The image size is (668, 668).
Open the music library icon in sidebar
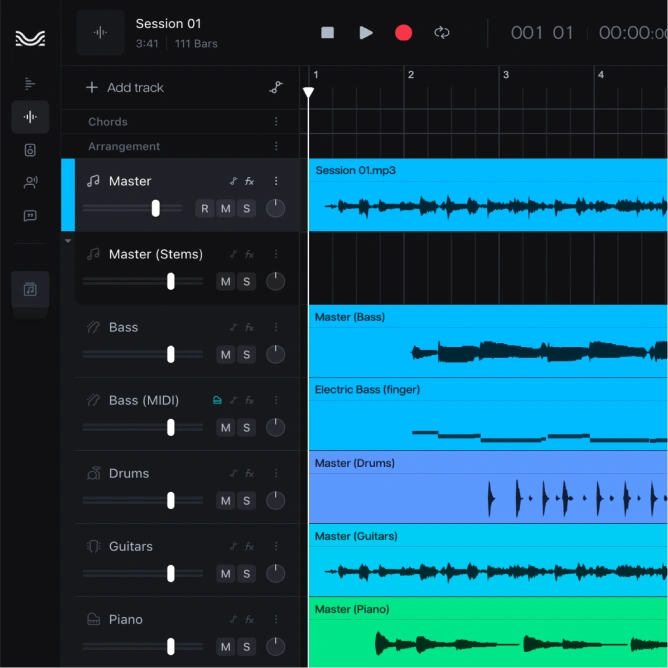[30, 290]
